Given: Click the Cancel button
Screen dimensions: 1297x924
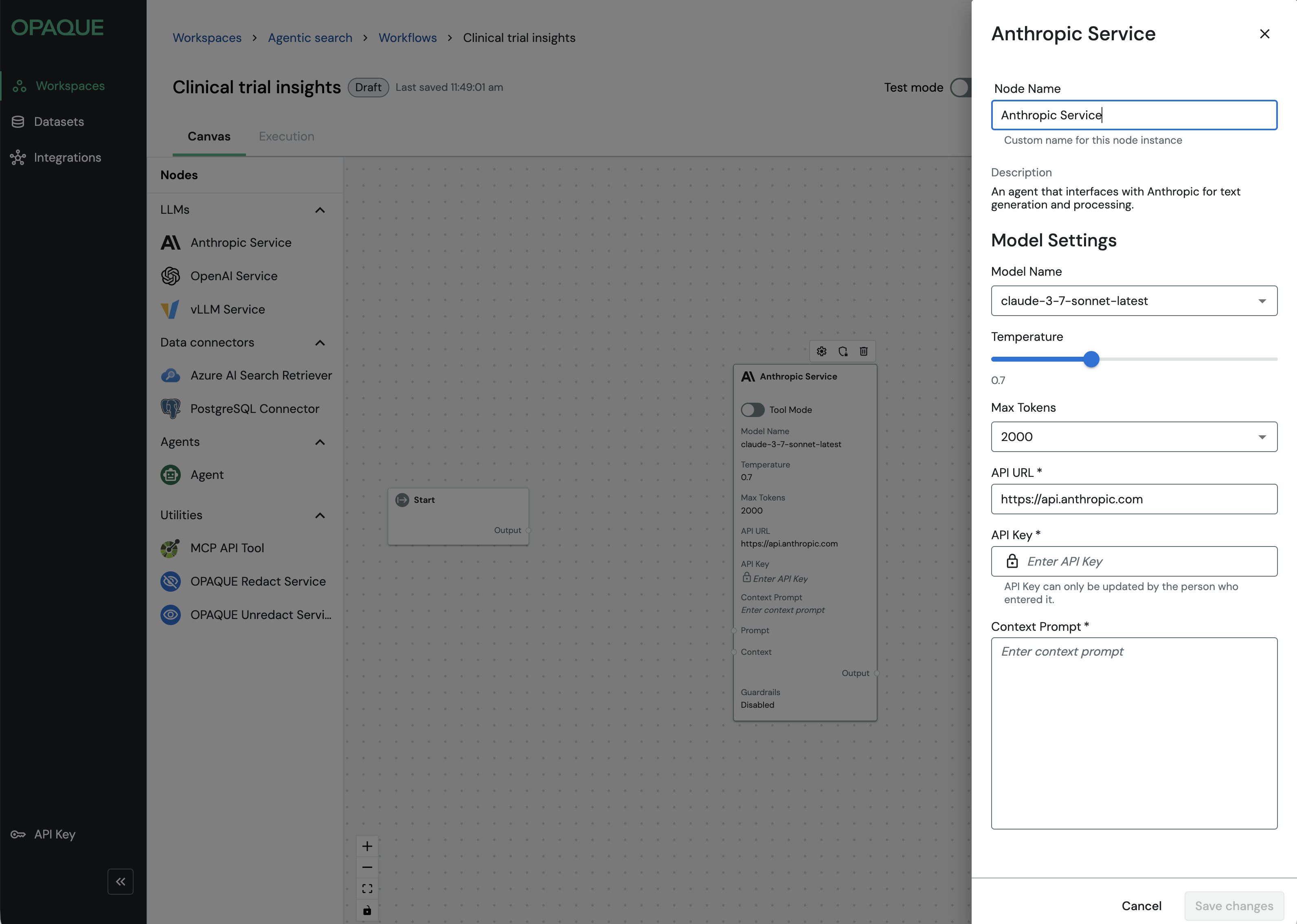Looking at the screenshot, I should click(1141, 906).
